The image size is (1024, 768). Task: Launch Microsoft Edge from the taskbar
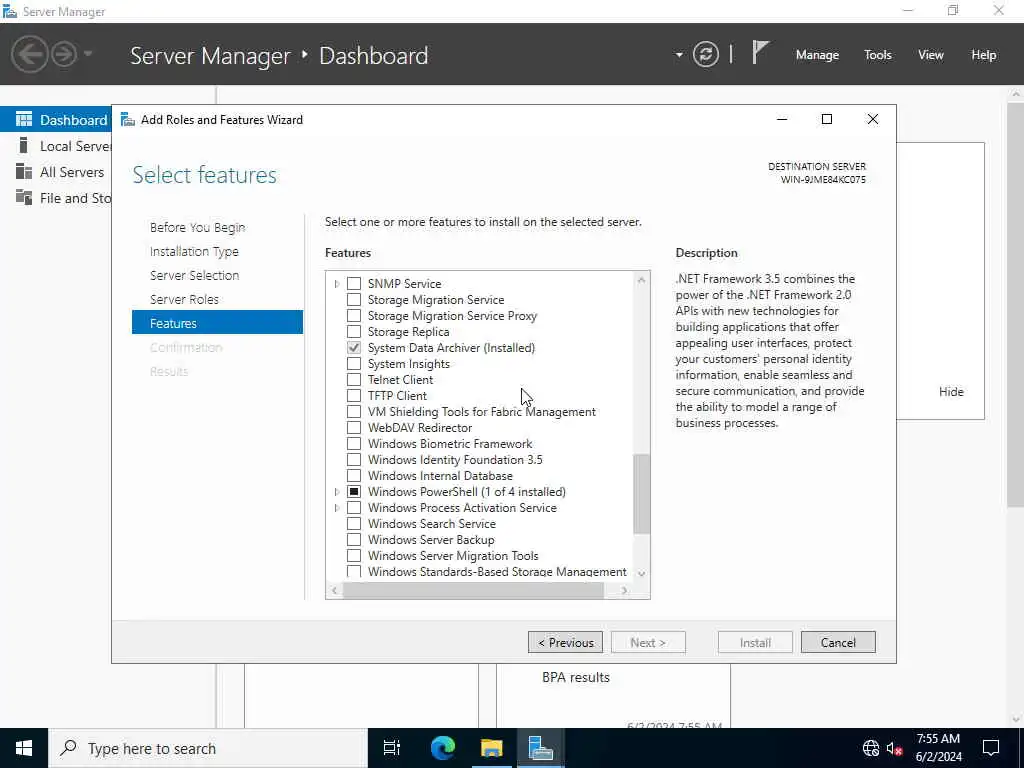[x=442, y=748]
